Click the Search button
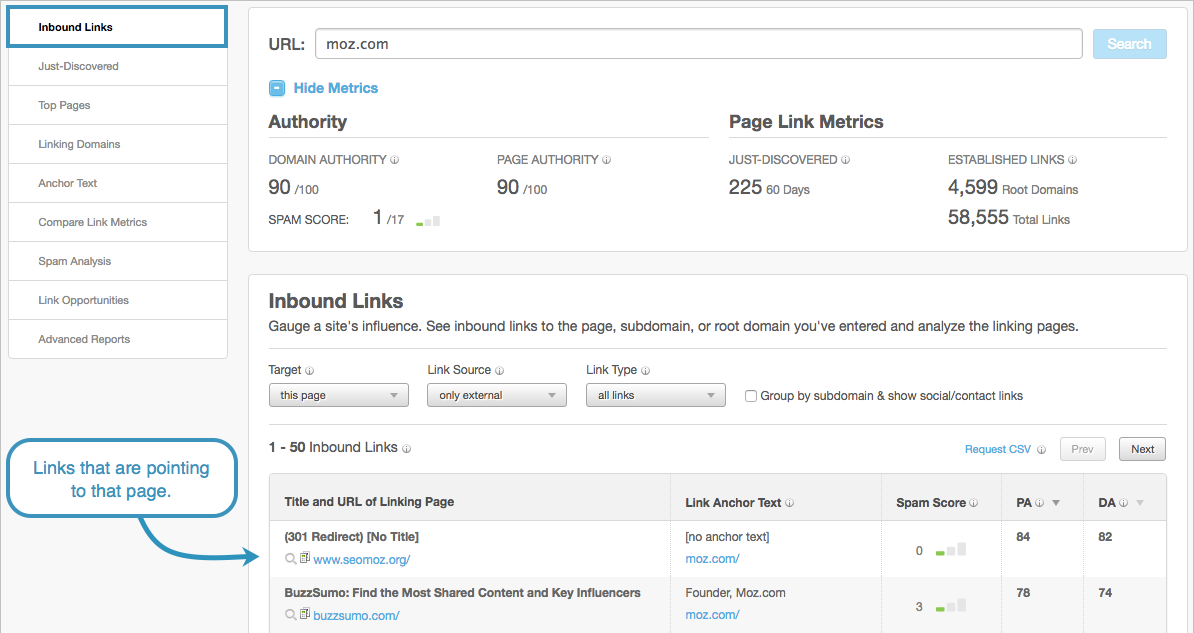The width and height of the screenshot is (1194, 633). (x=1129, y=44)
